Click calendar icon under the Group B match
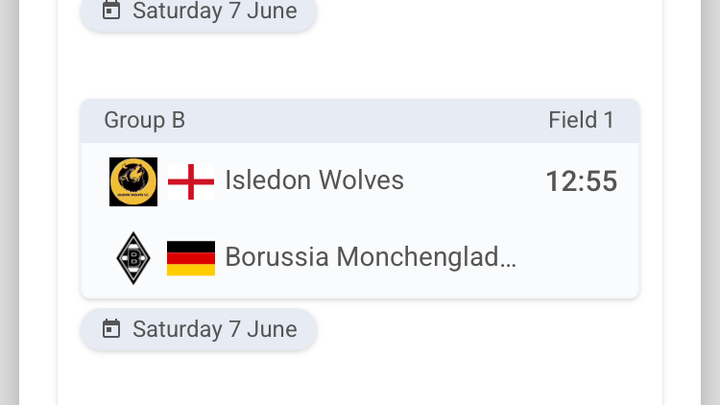 pos(112,329)
